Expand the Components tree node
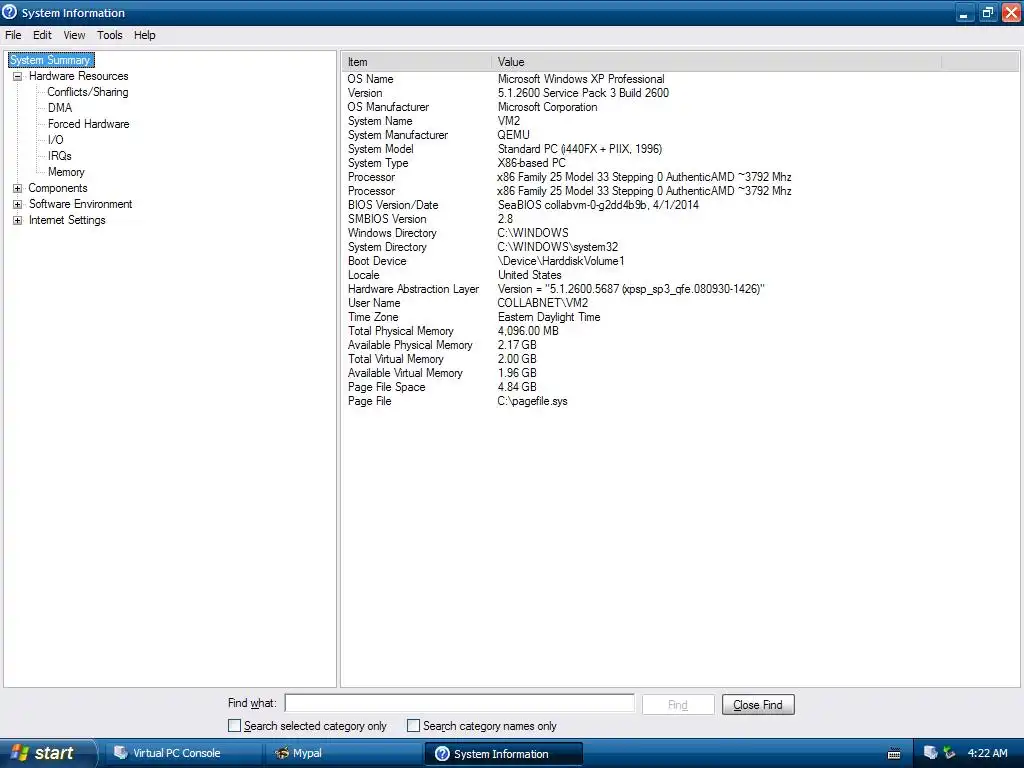 [18, 188]
